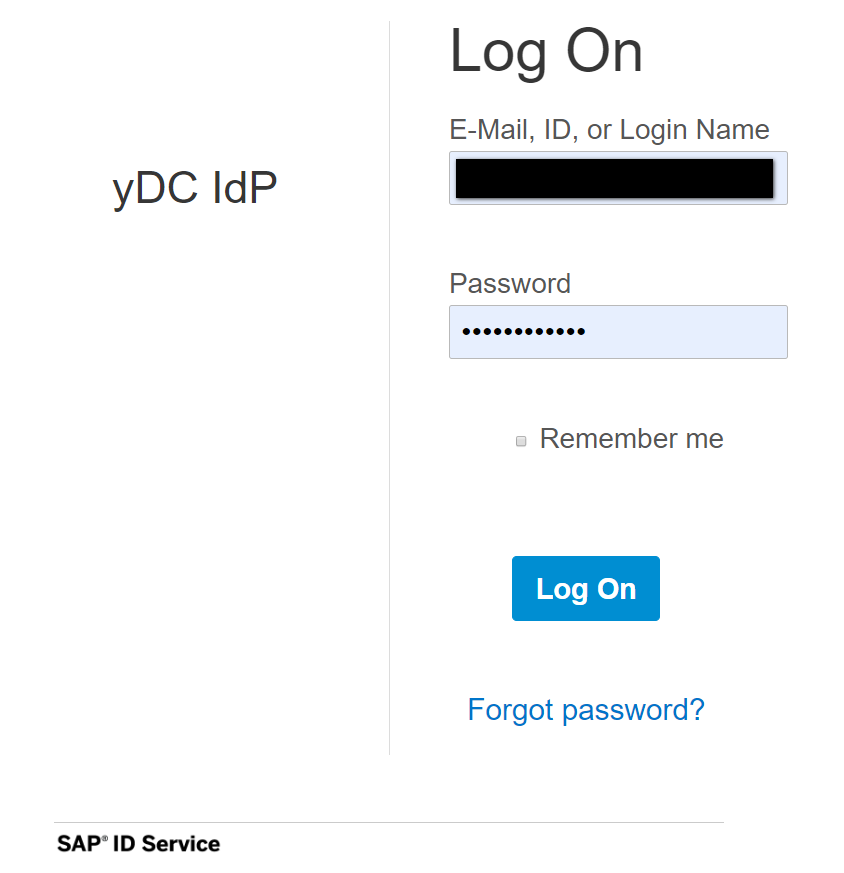Viewport: 844px width, 873px height.
Task: Click the blacked-out login name value
Action: (x=613, y=178)
